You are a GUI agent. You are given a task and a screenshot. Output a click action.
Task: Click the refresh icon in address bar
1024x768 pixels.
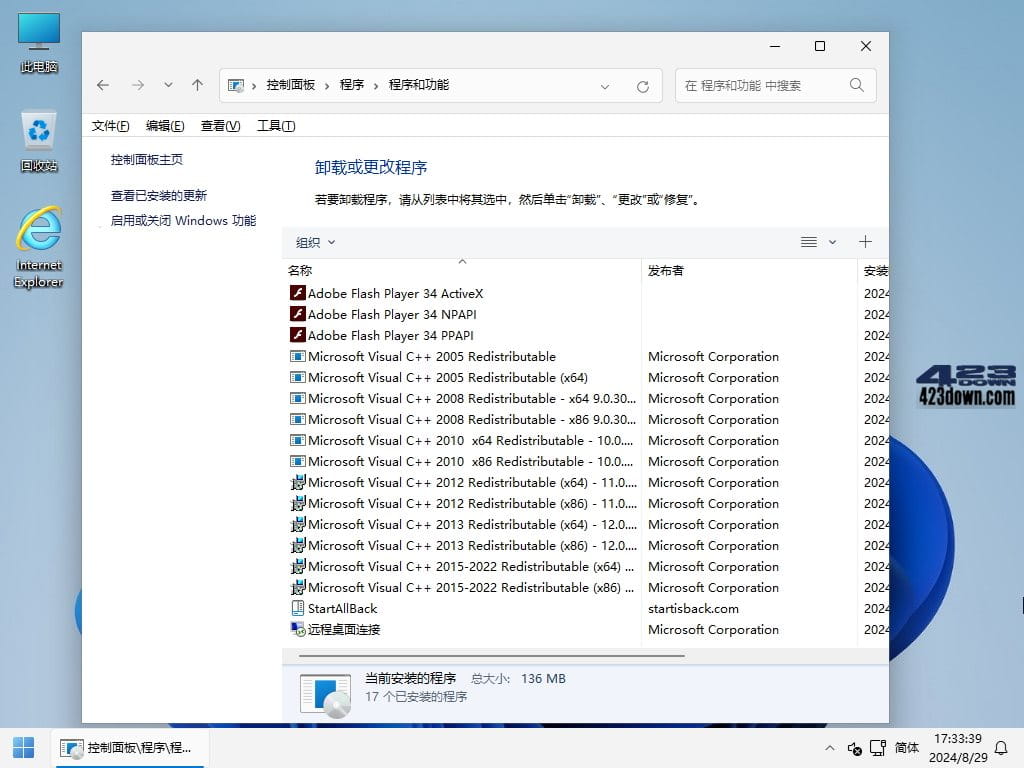[641, 86]
